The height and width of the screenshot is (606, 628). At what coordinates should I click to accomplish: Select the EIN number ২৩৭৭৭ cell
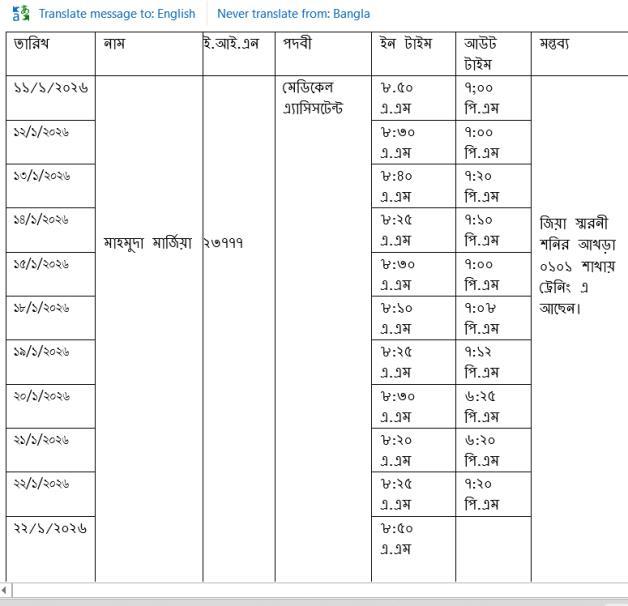pyautogui.click(x=224, y=243)
